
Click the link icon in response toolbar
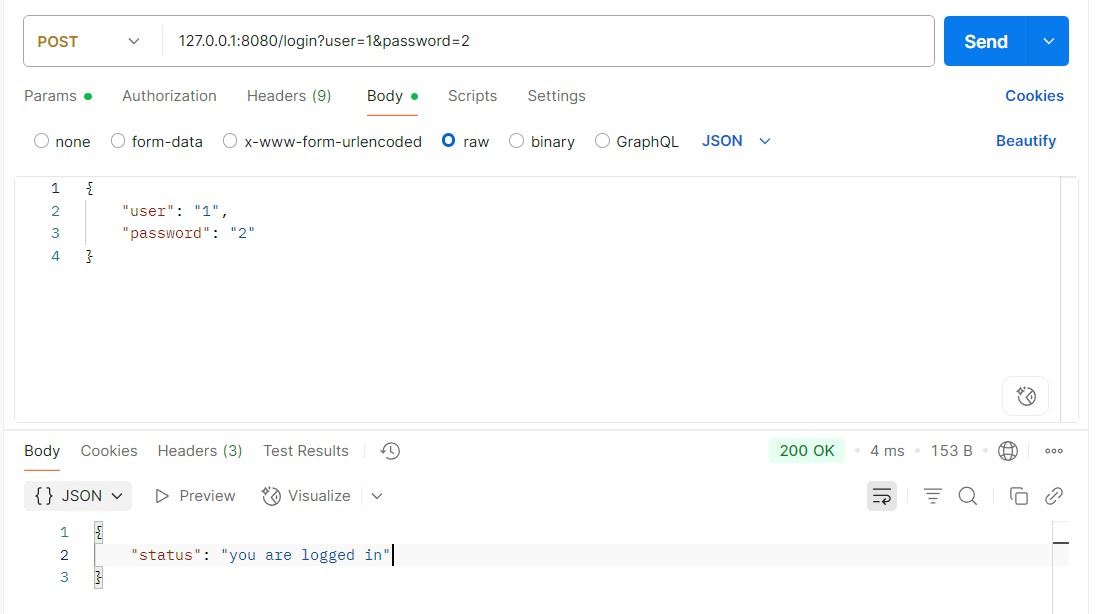[x=1052, y=495]
